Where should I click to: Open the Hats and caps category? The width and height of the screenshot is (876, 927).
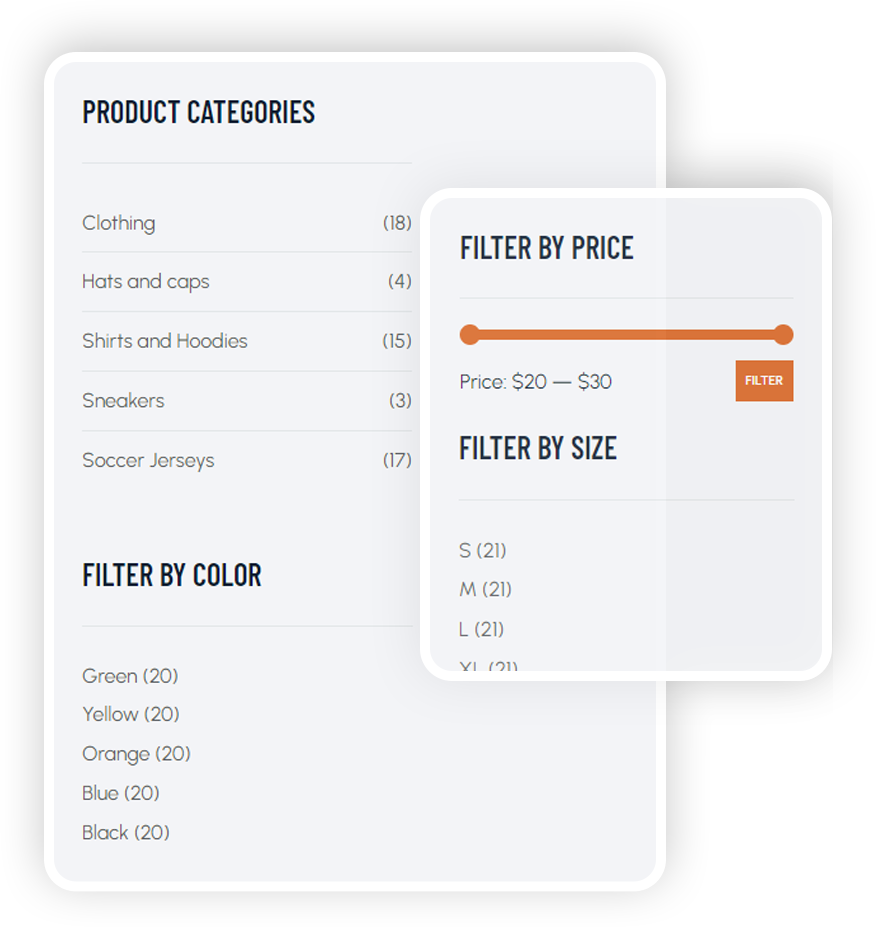click(146, 282)
